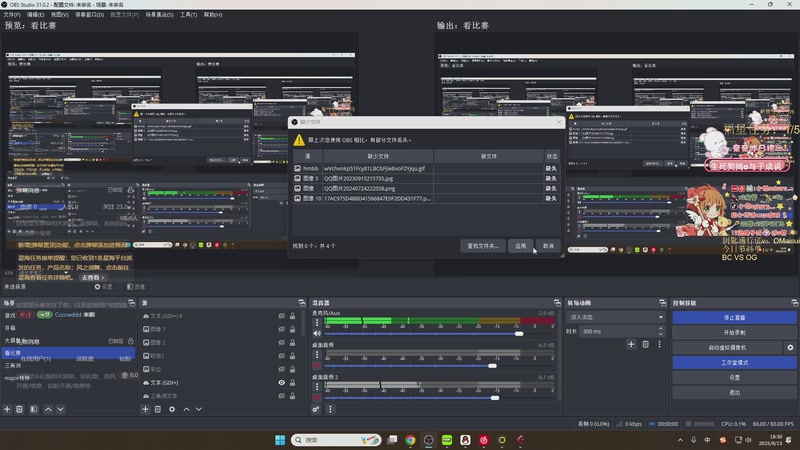Open 工具(T) menu
This screenshot has width=800, height=450.
click(188, 15)
